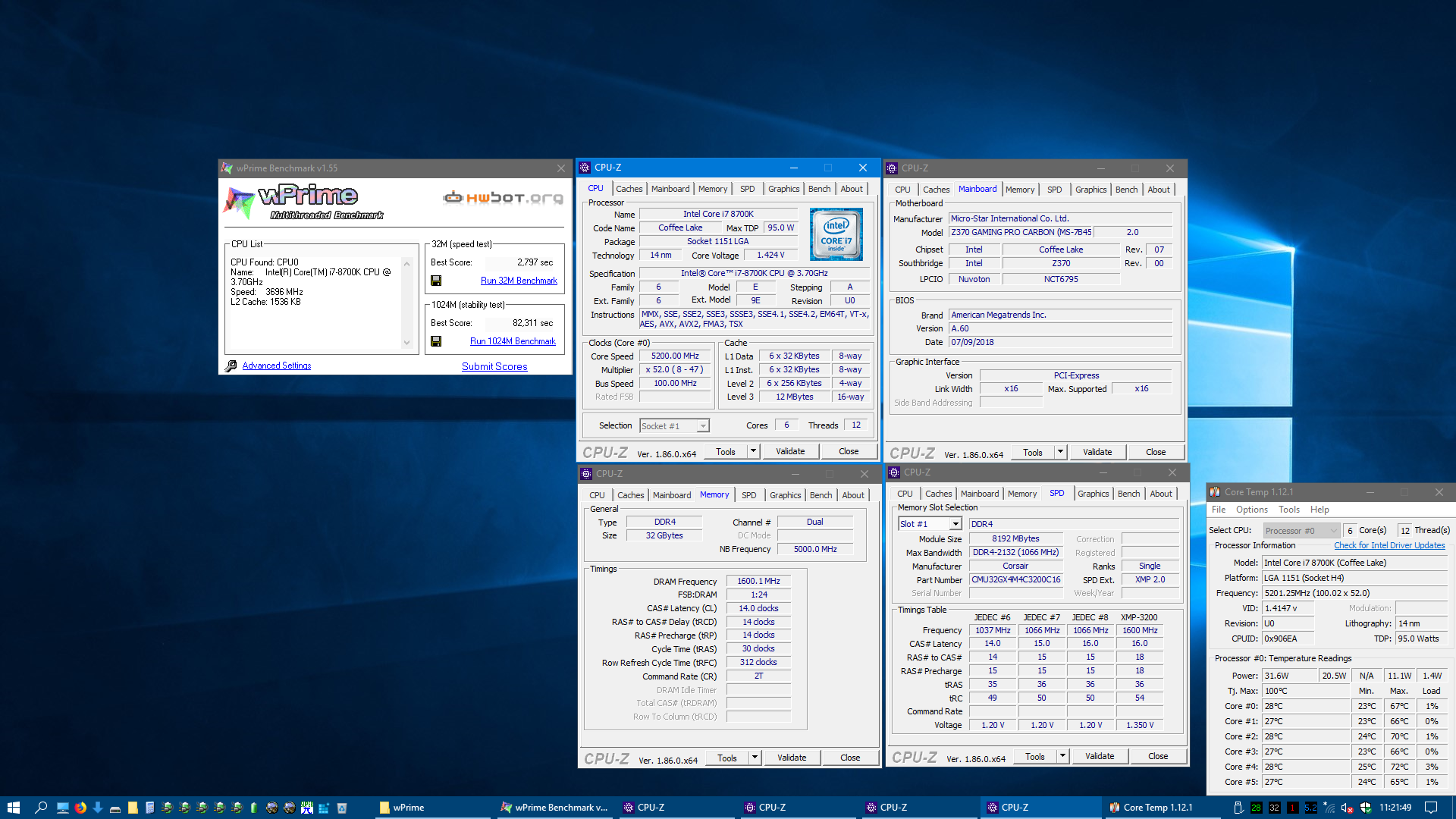Click the Advanced Settings wrench icon in wPrime
The image size is (1456, 819).
[231, 366]
